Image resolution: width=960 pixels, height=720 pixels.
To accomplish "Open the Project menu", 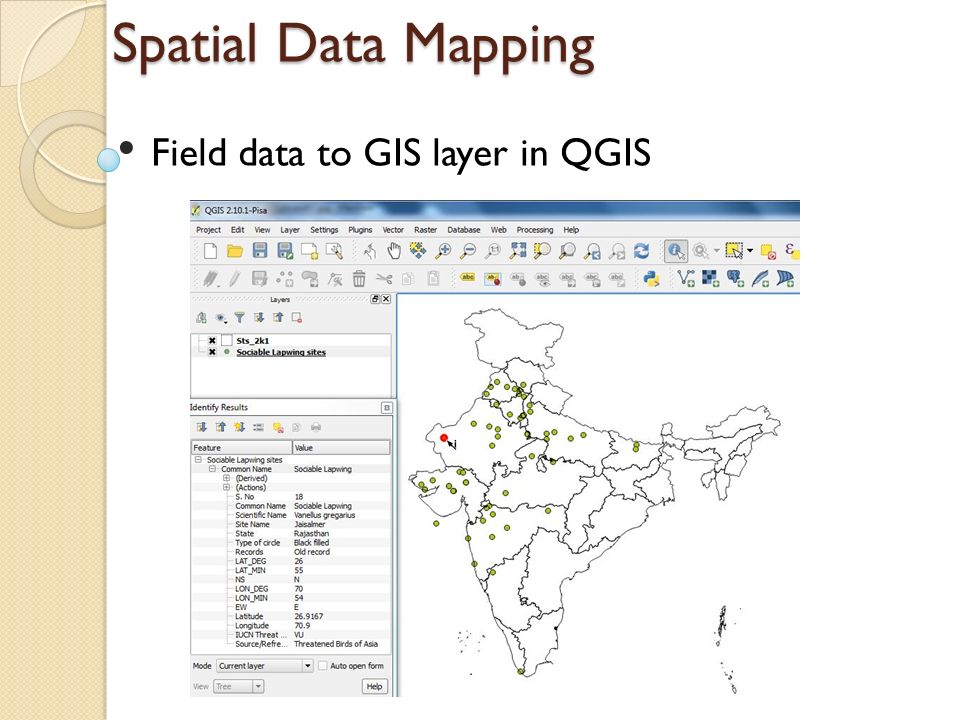I will (208, 230).
